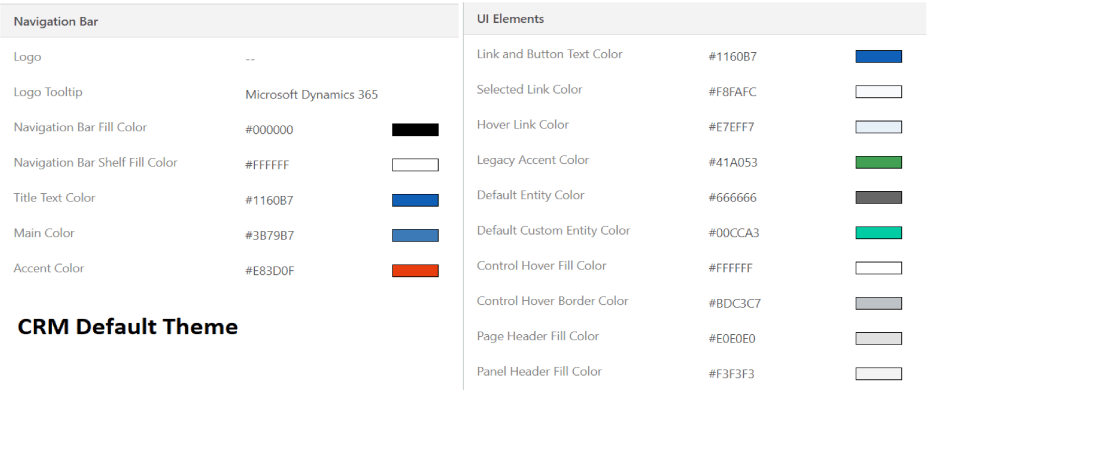The image size is (1100, 472).
Task: Click the Logo Tooltip value Microsoft Dynamics 365
Action: (311, 95)
